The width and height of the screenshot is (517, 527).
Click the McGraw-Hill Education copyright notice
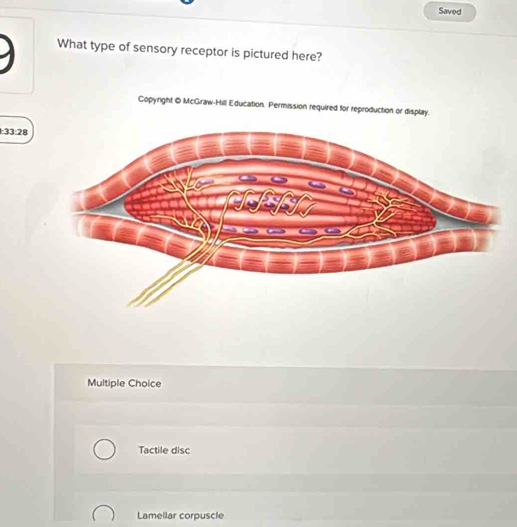tap(284, 106)
